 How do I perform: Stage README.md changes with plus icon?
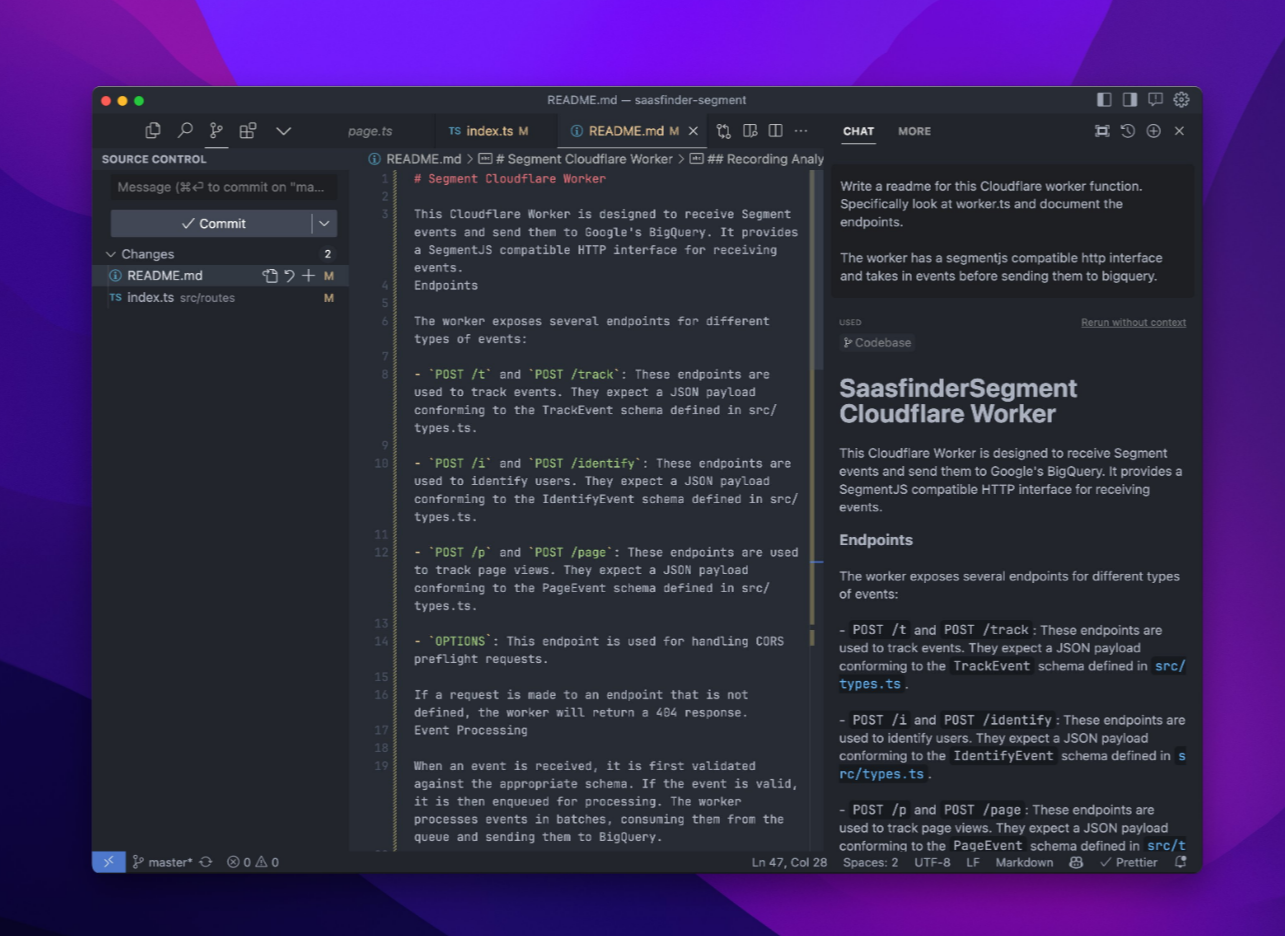click(308, 276)
